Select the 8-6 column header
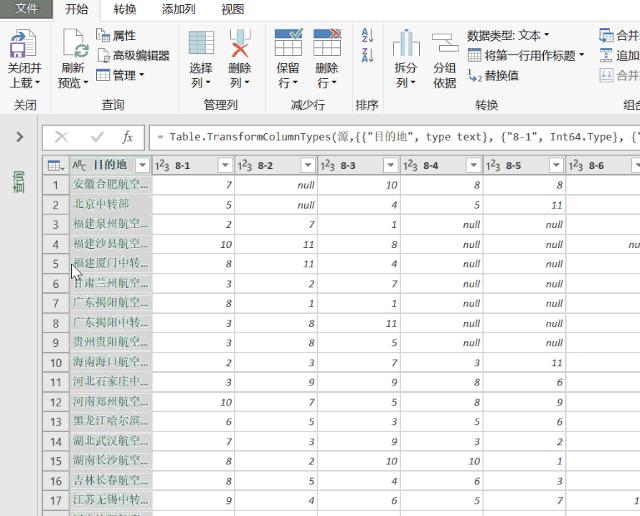 pyautogui.click(x=603, y=165)
